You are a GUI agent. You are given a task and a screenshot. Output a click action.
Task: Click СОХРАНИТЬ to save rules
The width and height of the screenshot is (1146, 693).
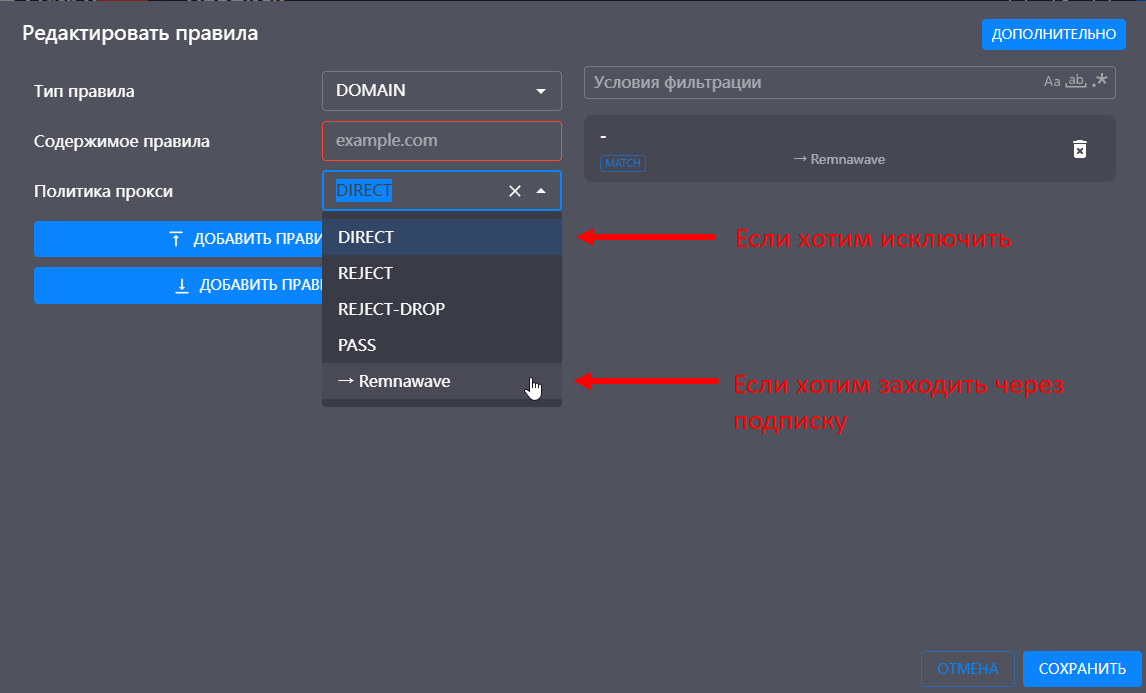1082,669
